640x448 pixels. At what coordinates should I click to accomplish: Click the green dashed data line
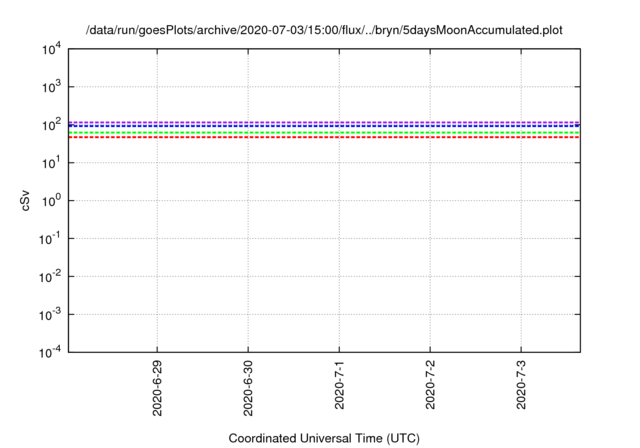tap(324, 133)
